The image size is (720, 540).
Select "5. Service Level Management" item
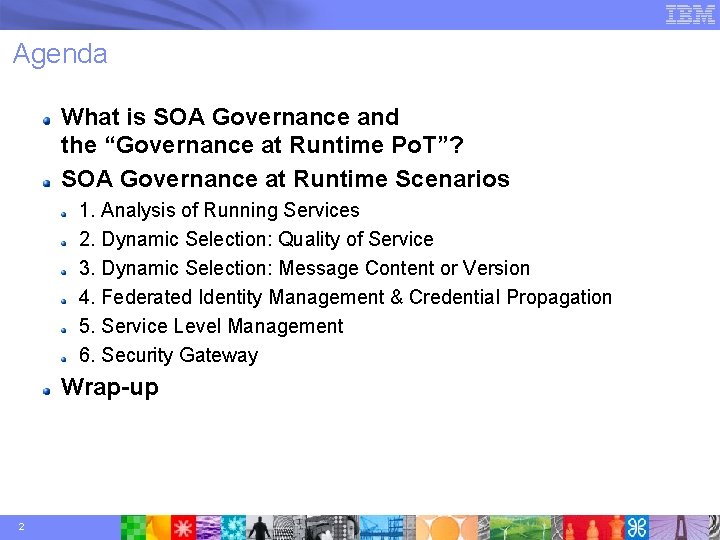point(211,326)
